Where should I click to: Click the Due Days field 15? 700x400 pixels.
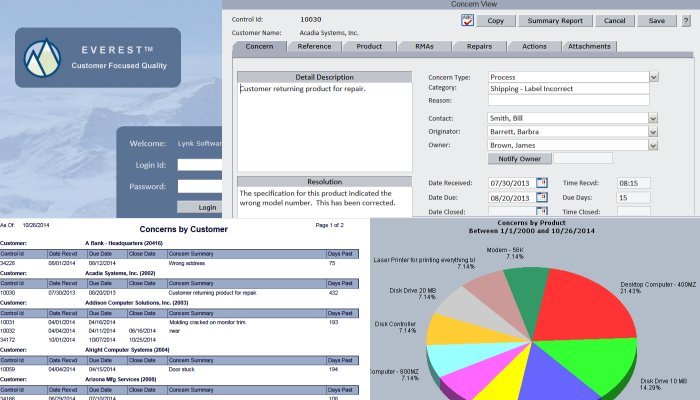(633, 197)
